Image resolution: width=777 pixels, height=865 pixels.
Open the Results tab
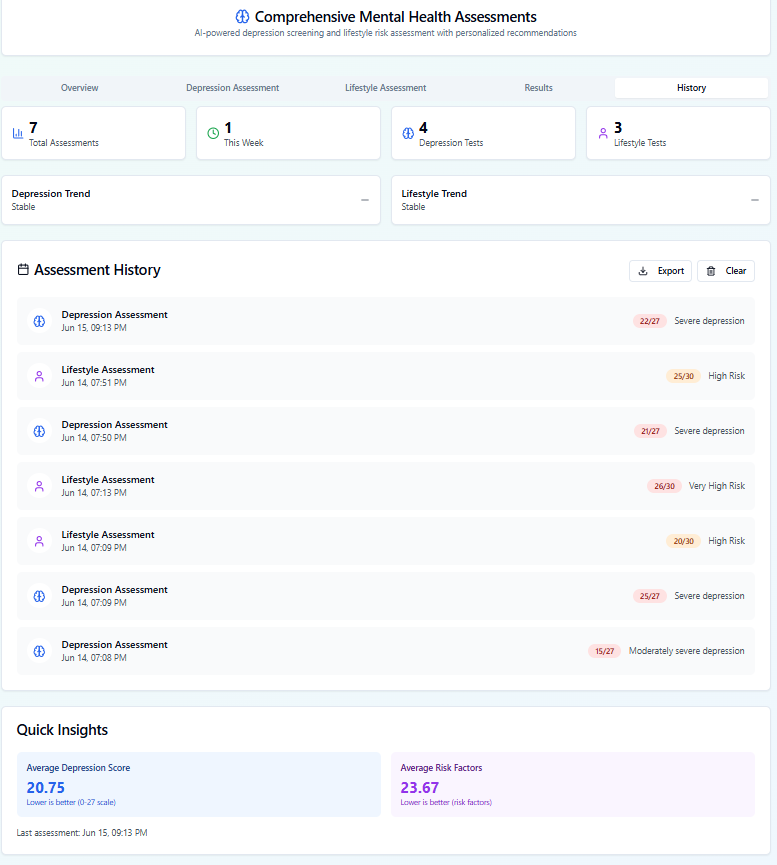coord(538,87)
